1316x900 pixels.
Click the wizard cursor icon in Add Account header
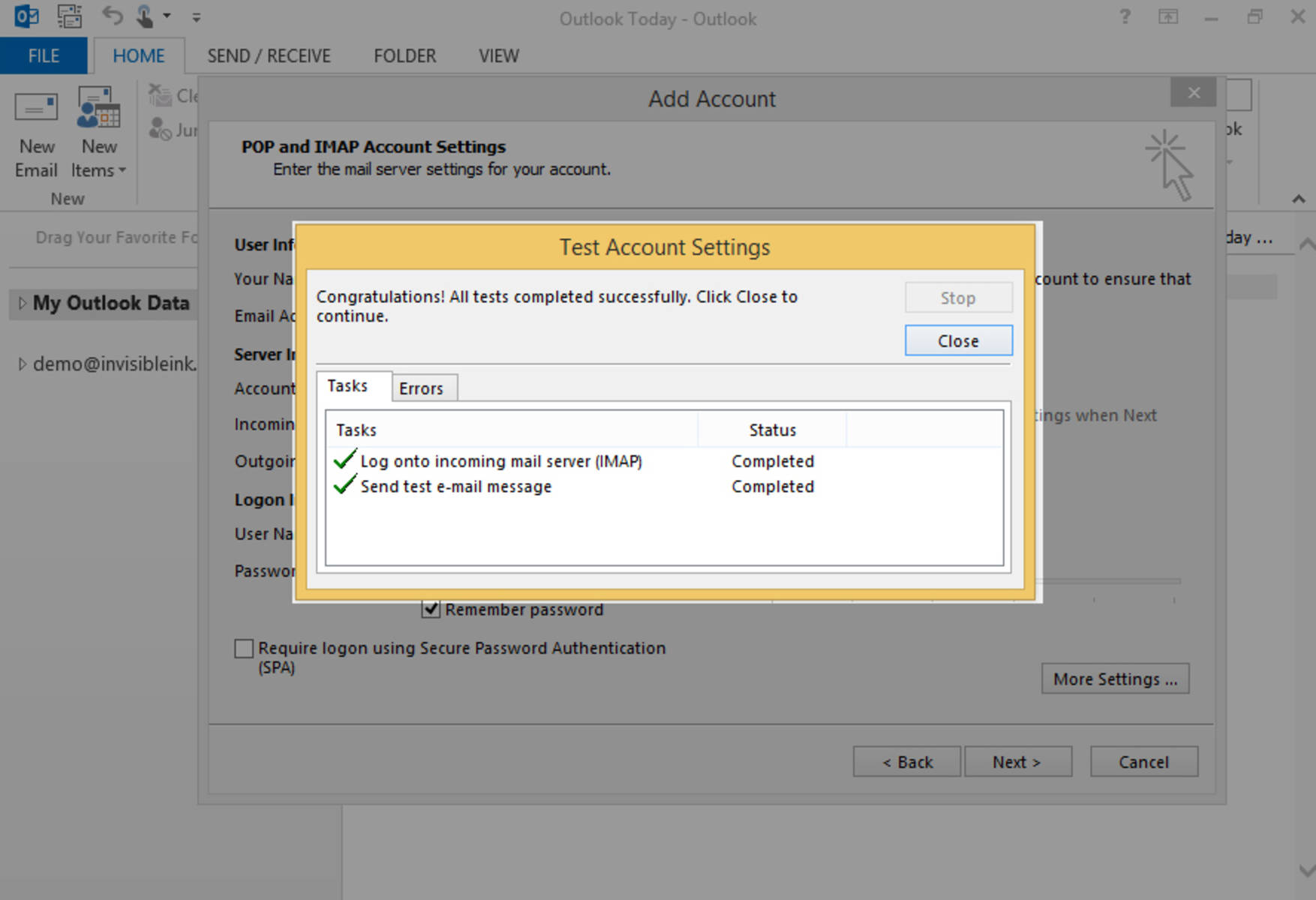click(x=1170, y=165)
